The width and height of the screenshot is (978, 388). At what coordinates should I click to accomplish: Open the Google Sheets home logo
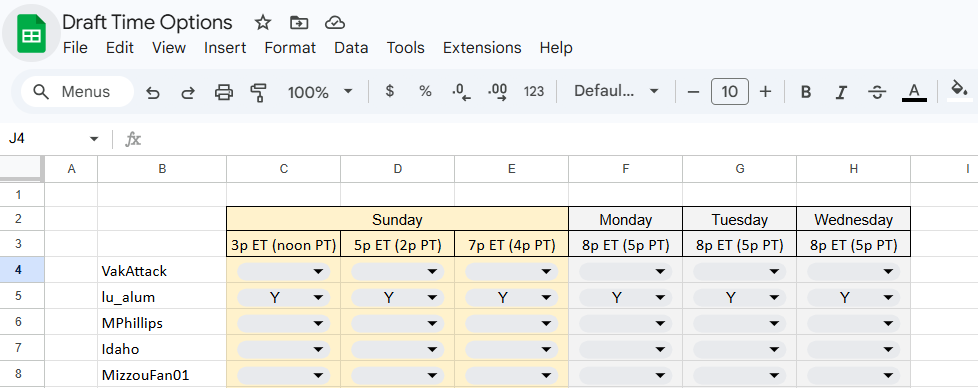(x=31, y=35)
